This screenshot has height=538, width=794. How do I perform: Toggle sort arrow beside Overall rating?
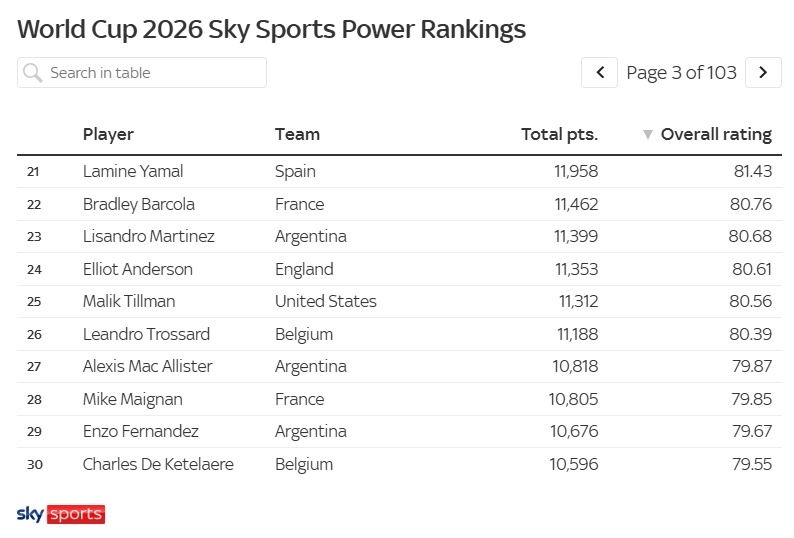(x=647, y=134)
